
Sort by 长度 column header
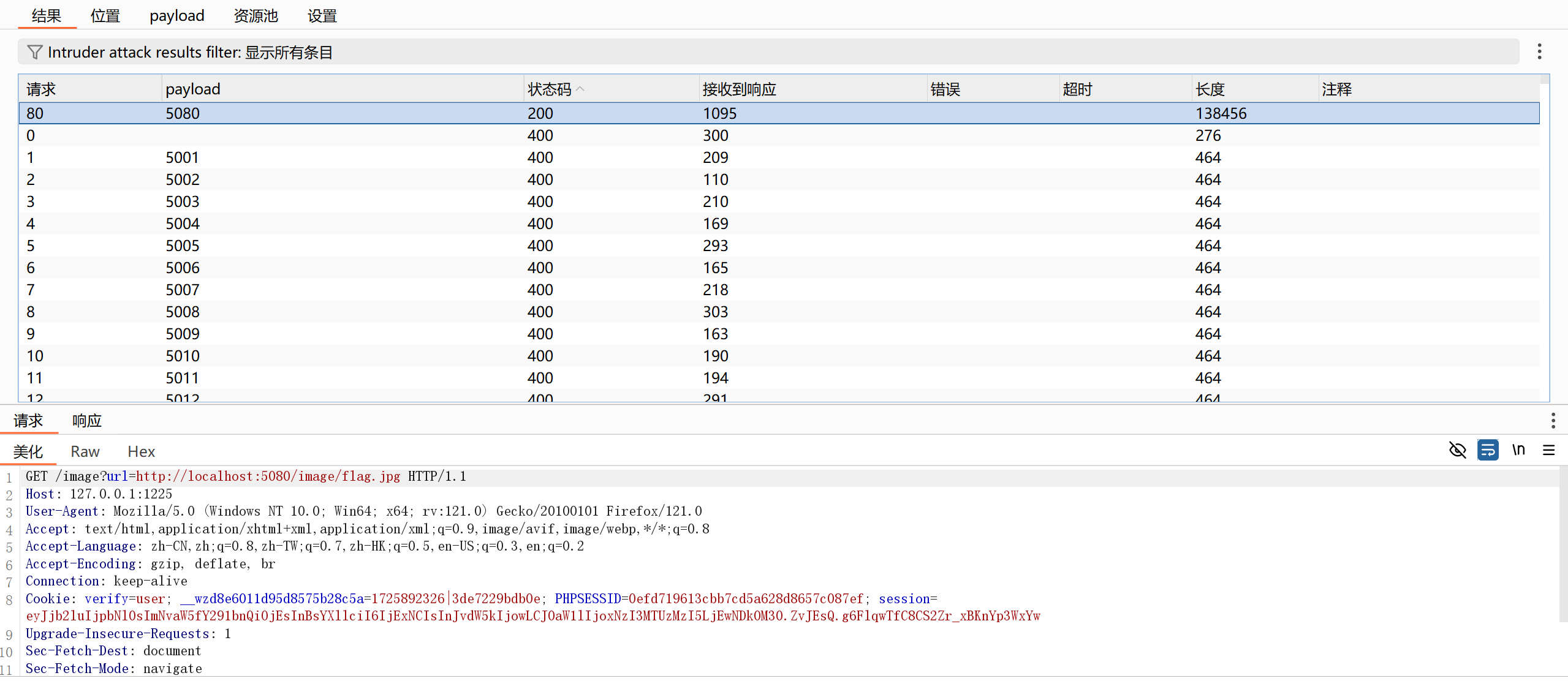click(1210, 89)
